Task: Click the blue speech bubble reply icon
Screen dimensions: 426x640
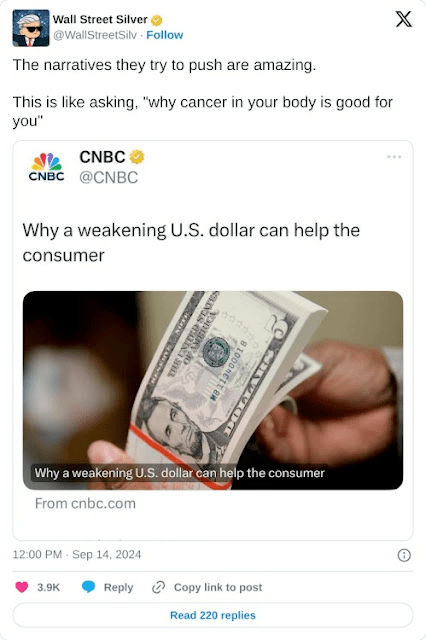Action: point(88,587)
